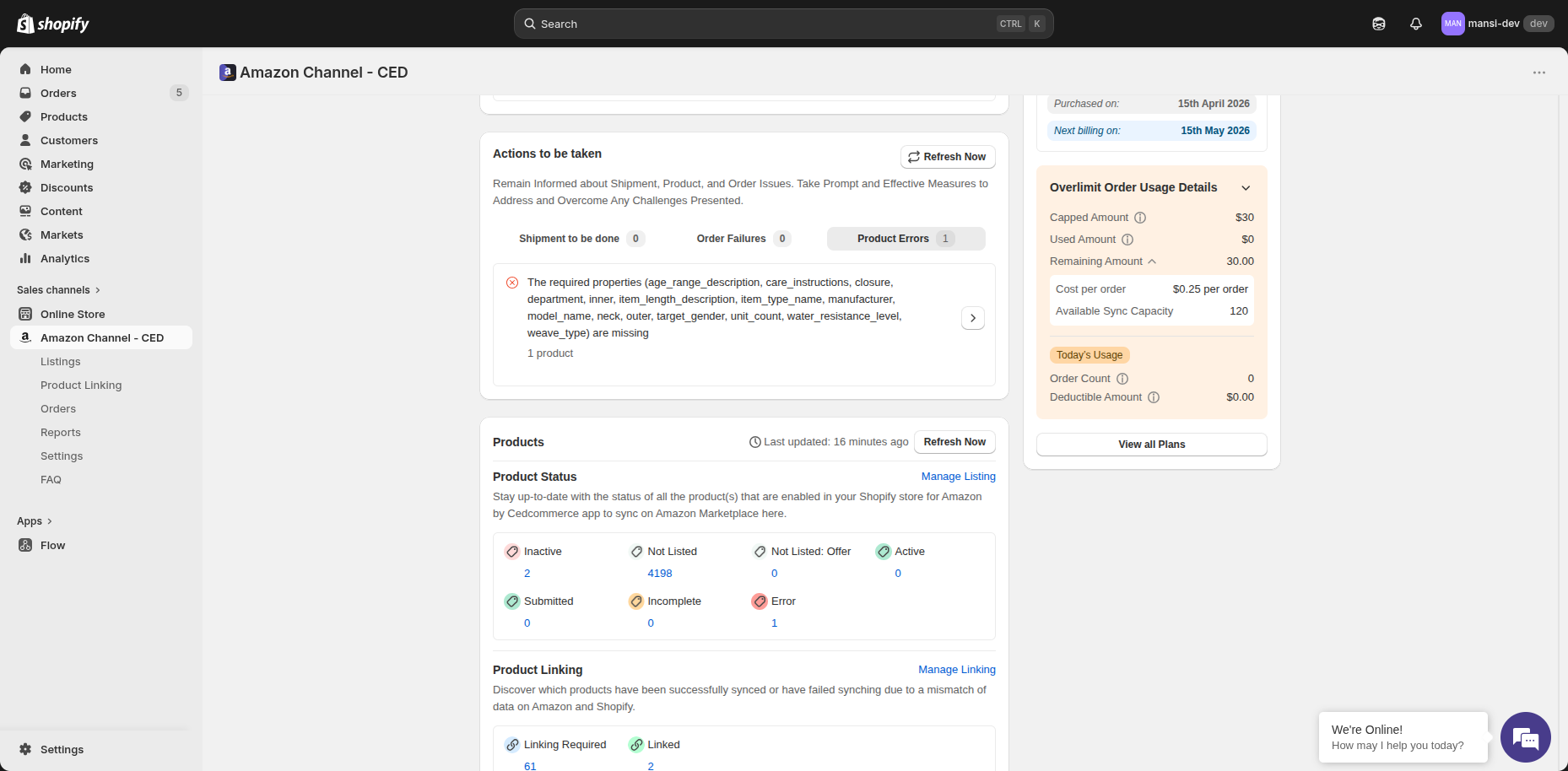Open the missing properties error details arrow
The height and width of the screenshot is (771, 1568).
click(x=973, y=318)
